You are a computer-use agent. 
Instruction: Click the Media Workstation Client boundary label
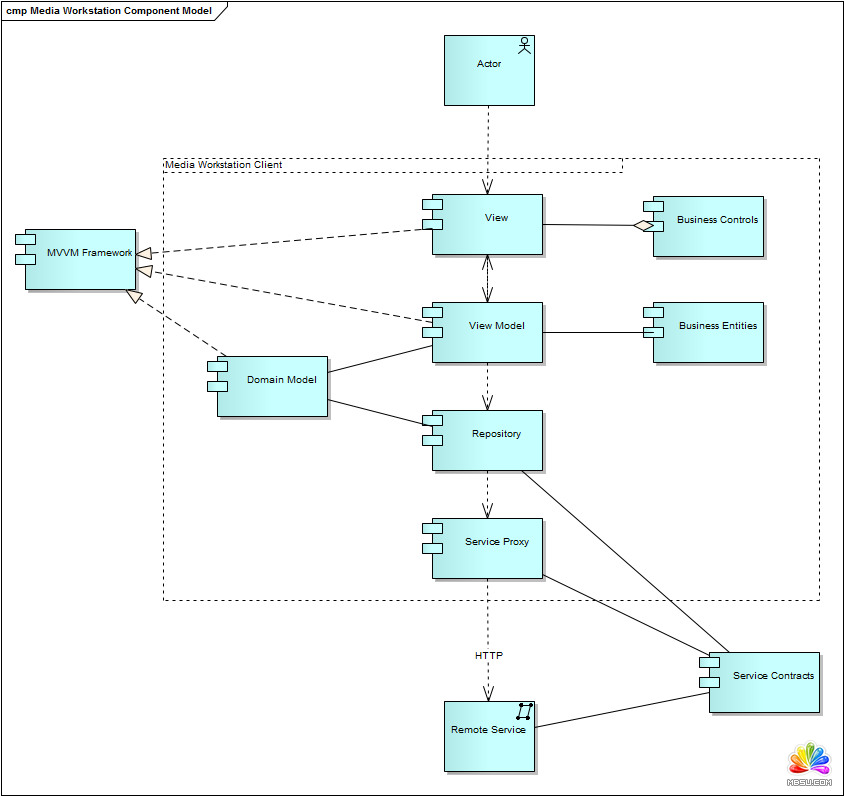pos(224,165)
